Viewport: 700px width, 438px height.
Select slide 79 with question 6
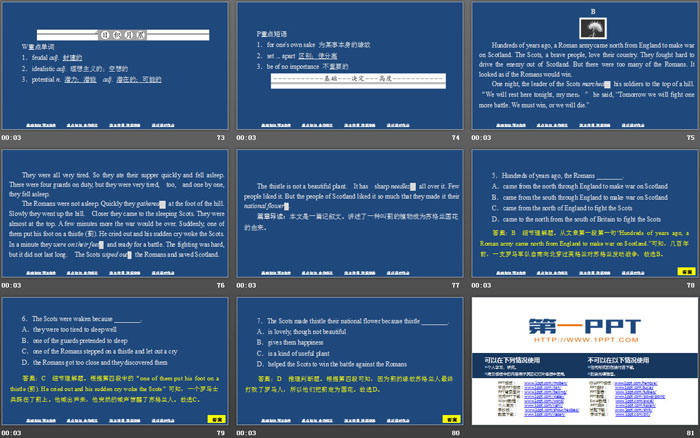pos(114,358)
